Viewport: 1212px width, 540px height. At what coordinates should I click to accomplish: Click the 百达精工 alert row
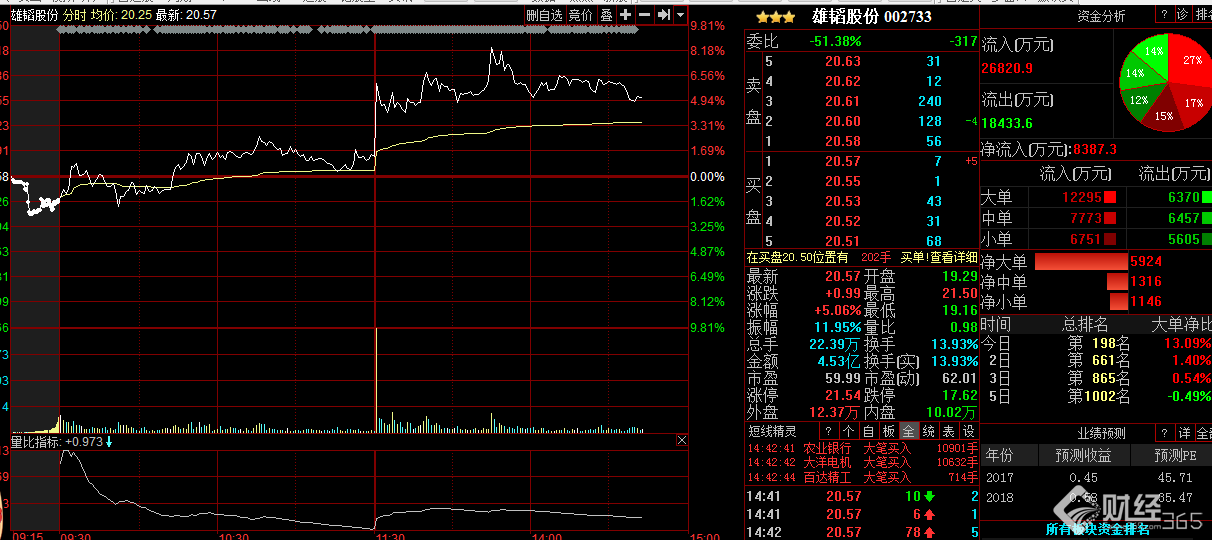click(861, 476)
